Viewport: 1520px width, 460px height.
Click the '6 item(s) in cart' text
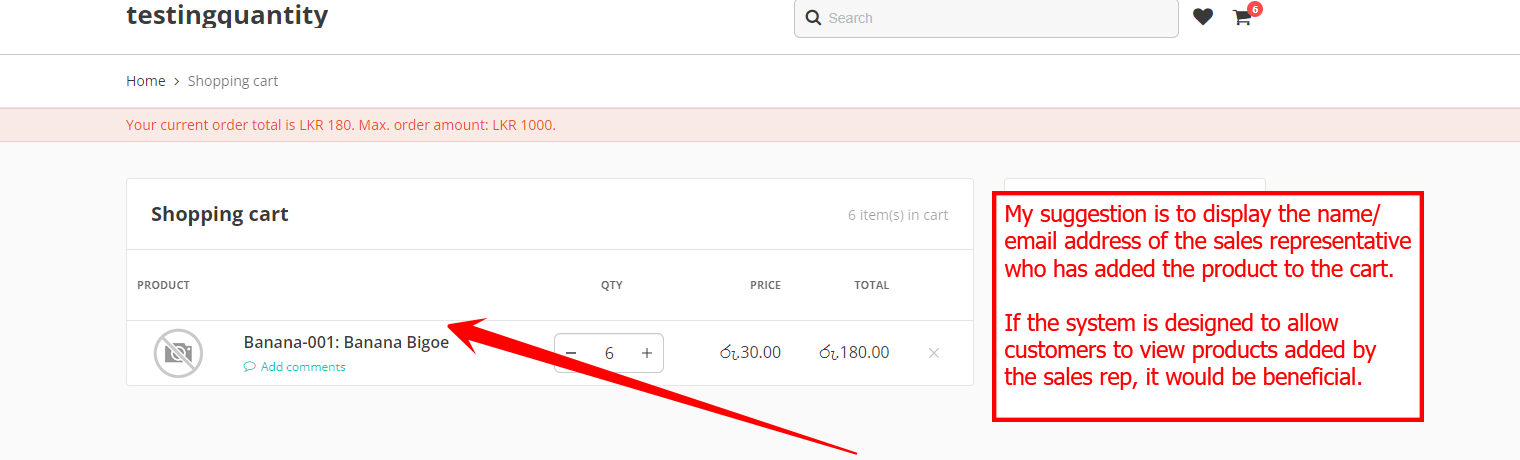tap(897, 215)
